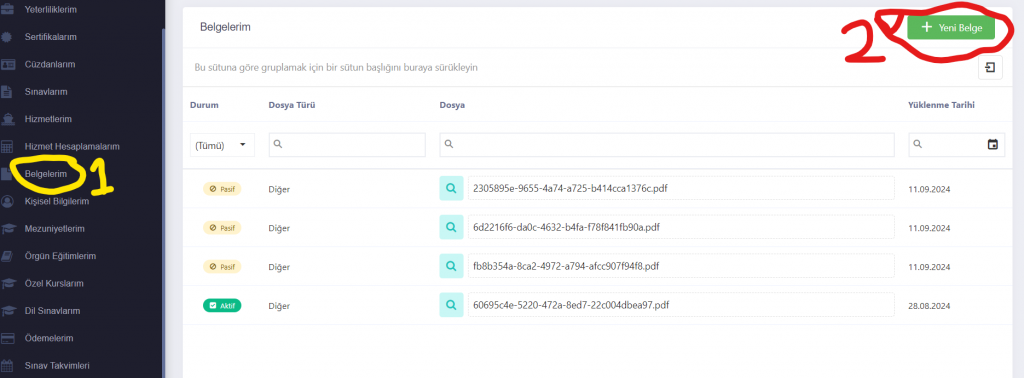Click the sidebar vertical scrollbar

point(163,203)
